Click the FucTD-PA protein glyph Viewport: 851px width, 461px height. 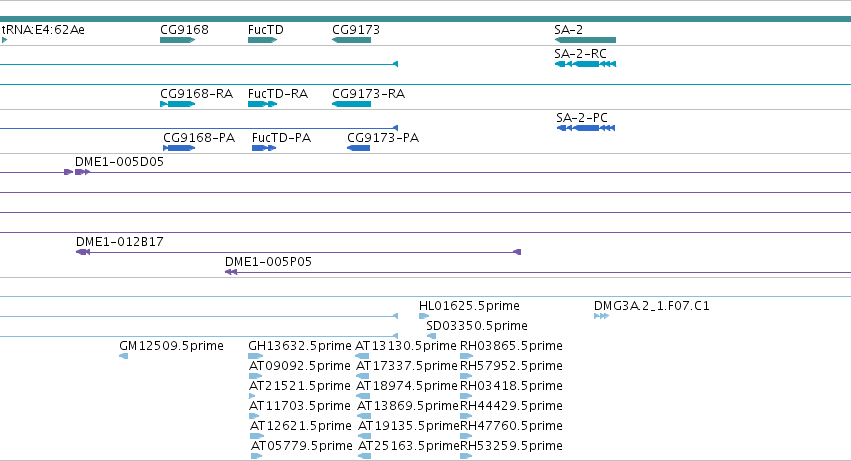264,148
